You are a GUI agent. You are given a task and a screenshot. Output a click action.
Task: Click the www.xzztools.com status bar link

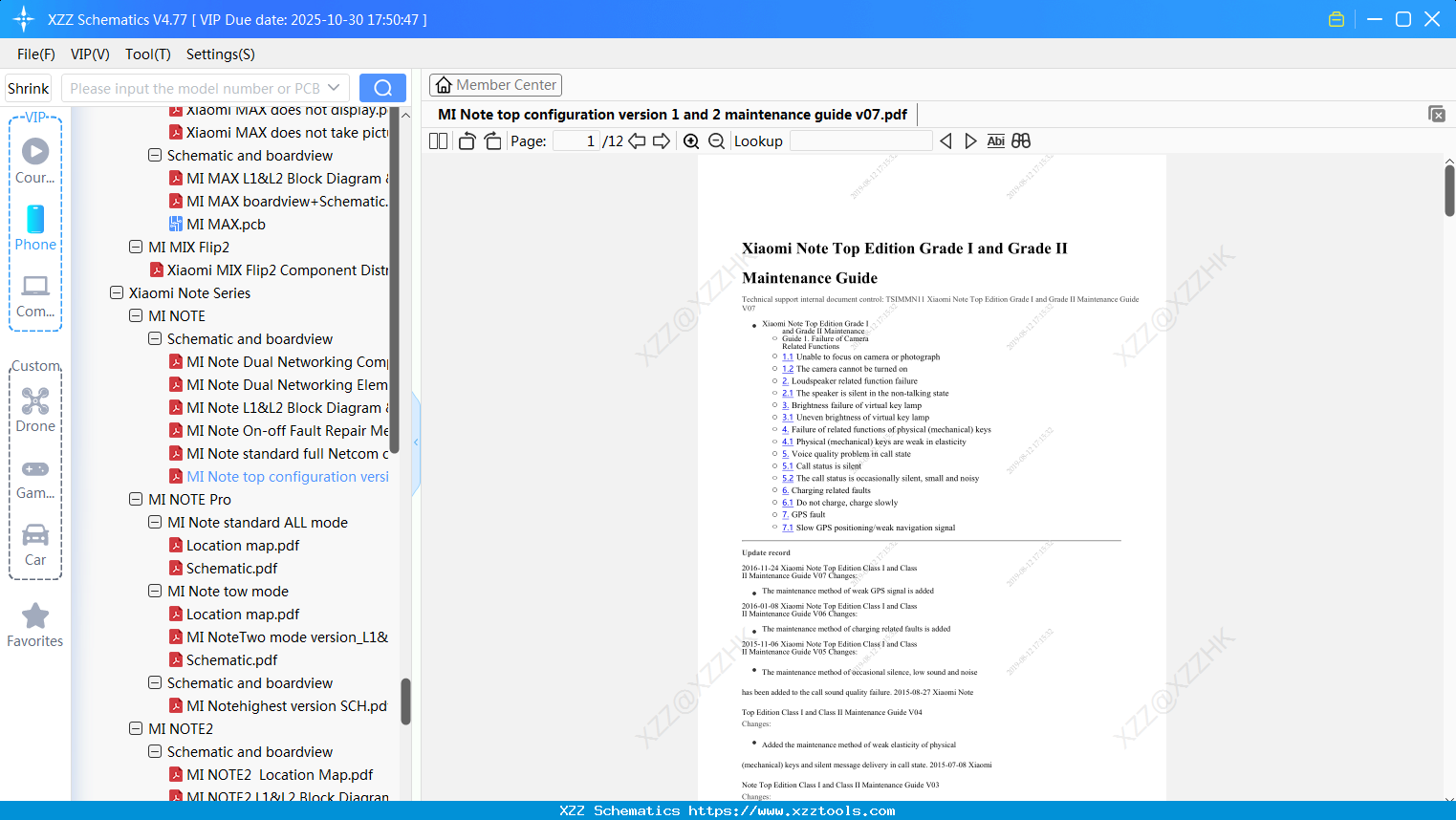(792, 810)
